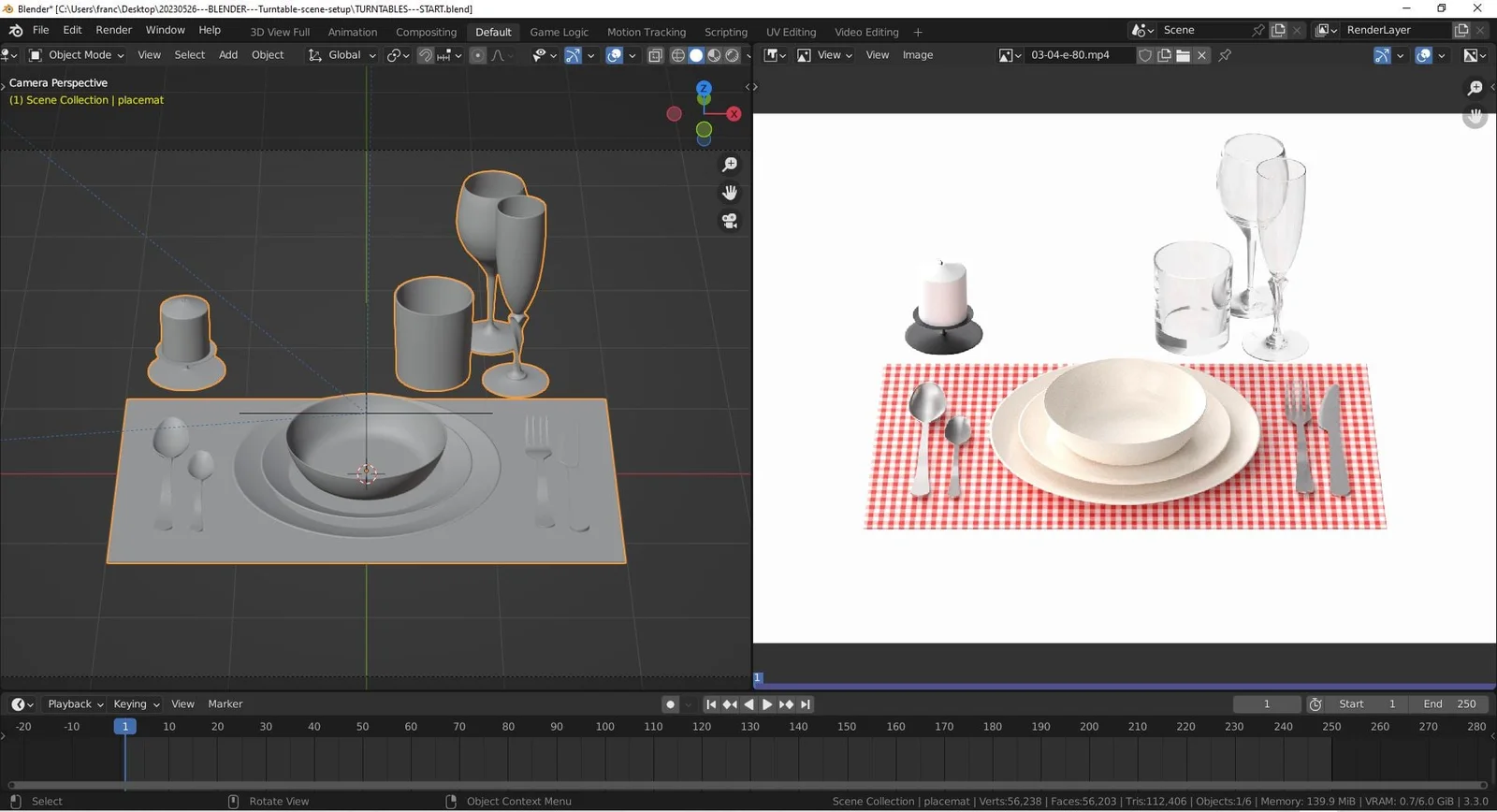Open the image file folder icon
The width and height of the screenshot is (1497, 812).
pos(1183,55)
